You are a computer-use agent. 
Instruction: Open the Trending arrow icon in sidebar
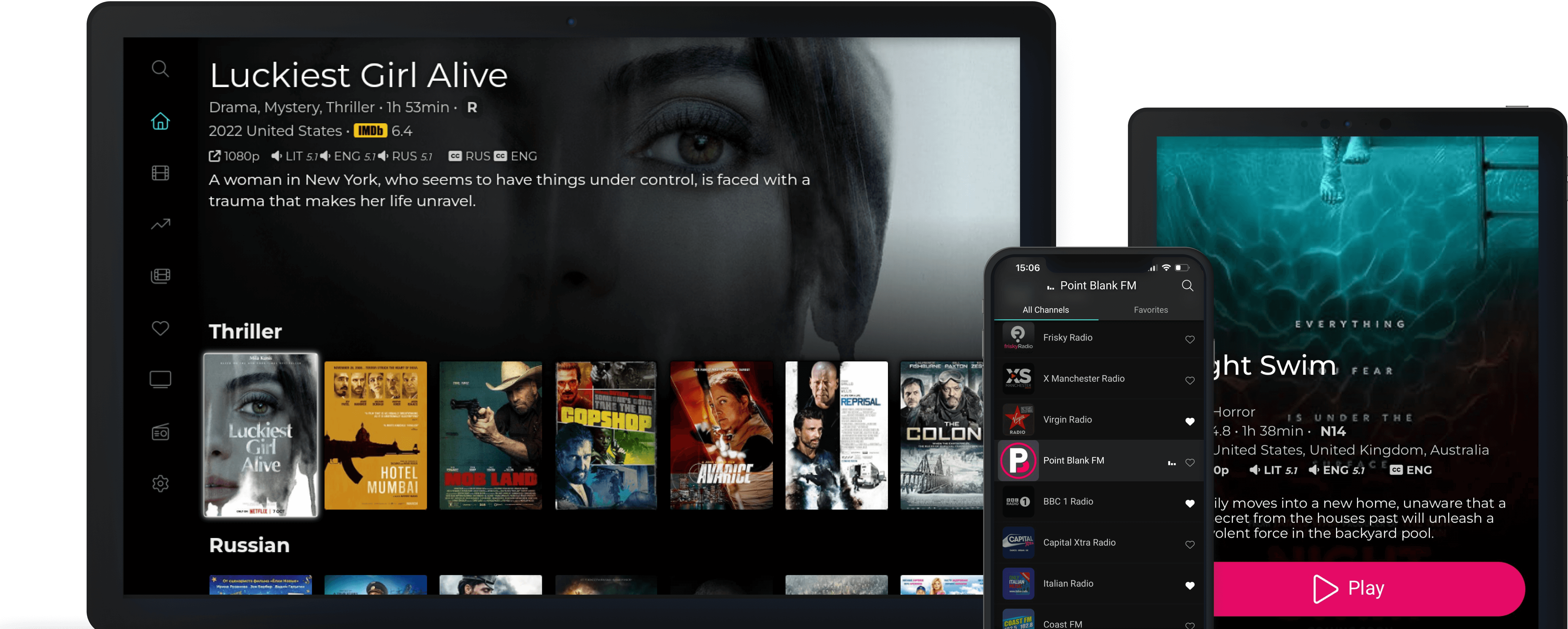click(160, 225)
